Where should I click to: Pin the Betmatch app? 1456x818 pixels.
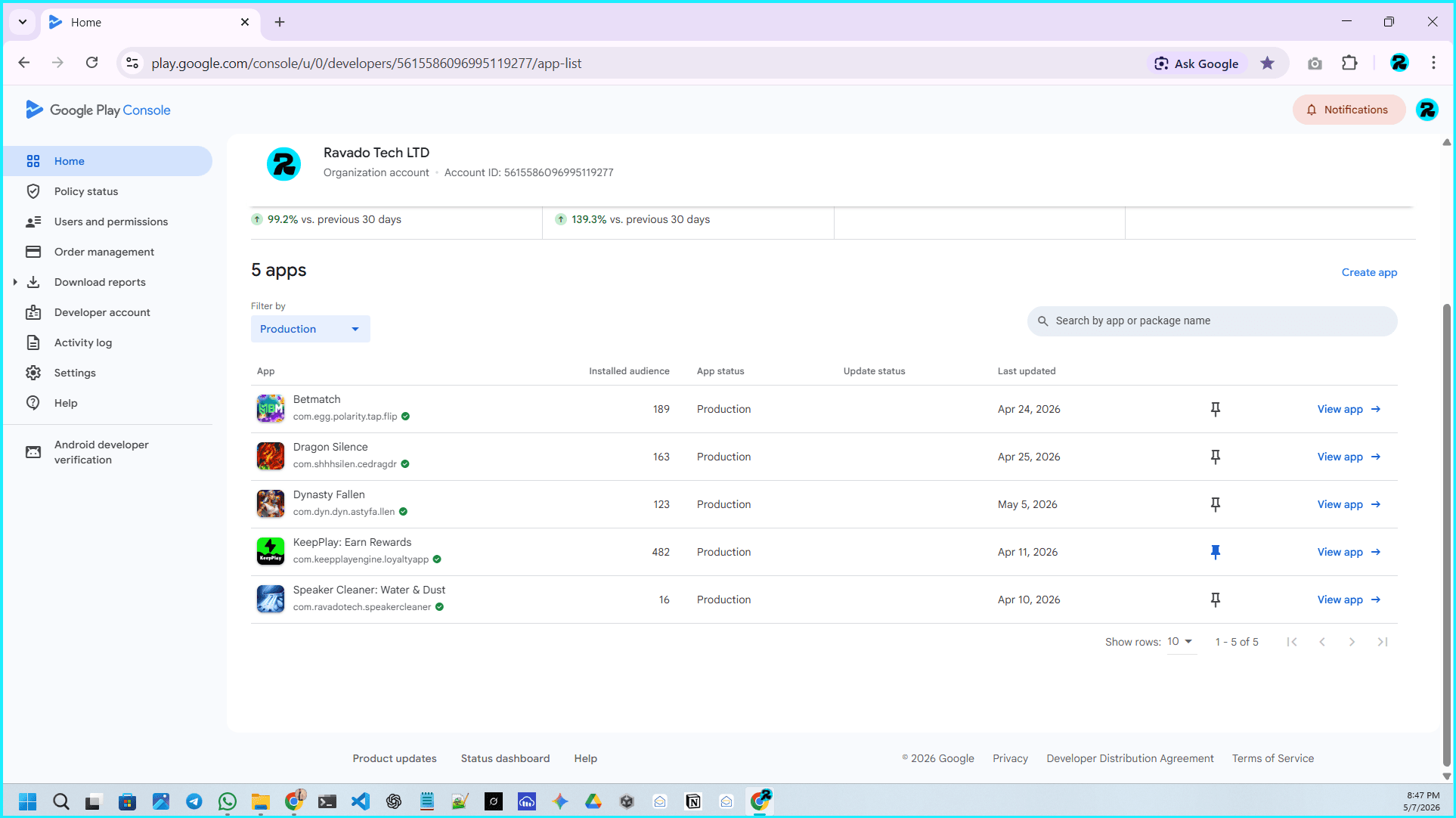click(x=1216, y=409)
